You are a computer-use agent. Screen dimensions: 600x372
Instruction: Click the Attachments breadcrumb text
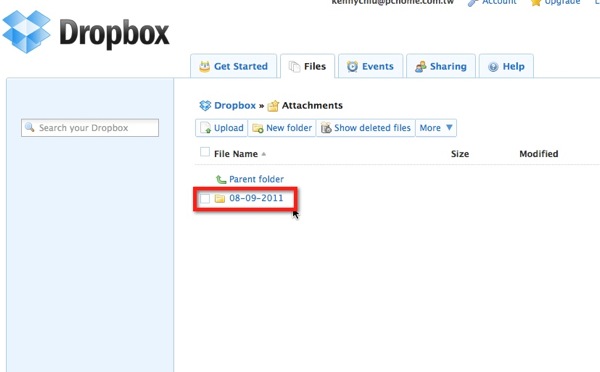point(312,105)
